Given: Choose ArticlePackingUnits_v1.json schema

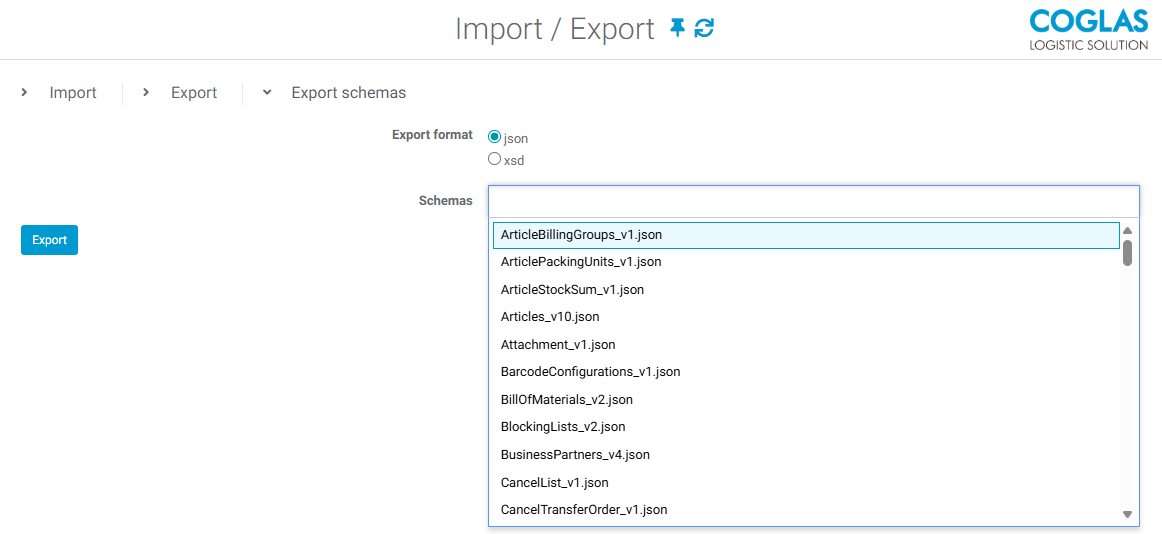Looking at the screenshot, I should [x=581, y=262].
